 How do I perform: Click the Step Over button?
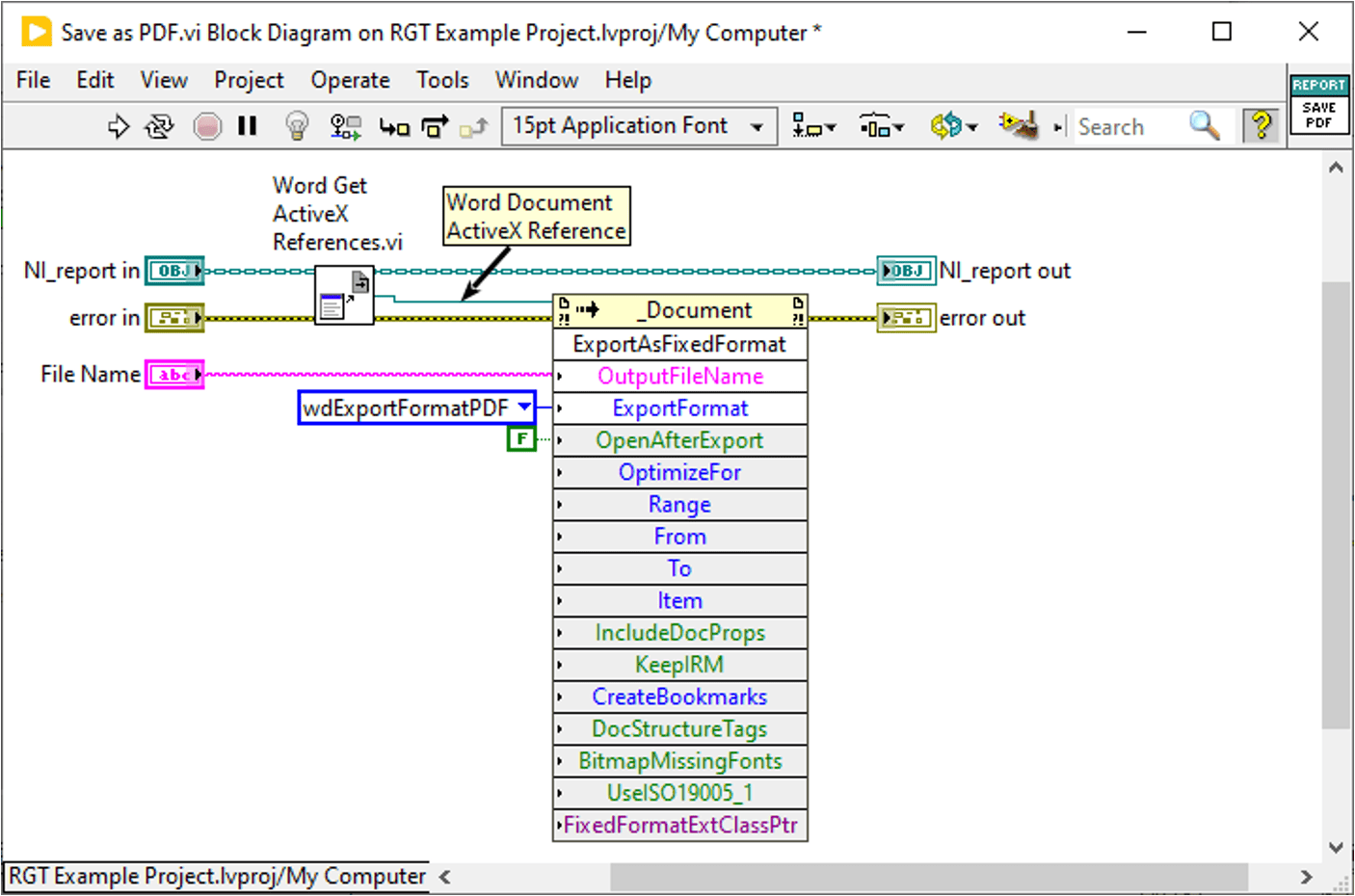click(x=436, y=126)
